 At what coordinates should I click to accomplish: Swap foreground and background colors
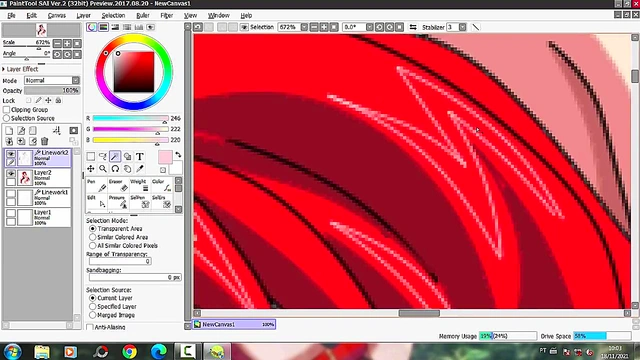pyautogui.click(x=178, y=155)
